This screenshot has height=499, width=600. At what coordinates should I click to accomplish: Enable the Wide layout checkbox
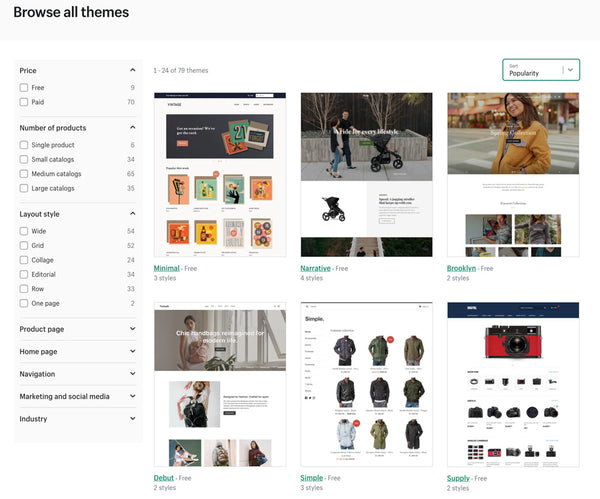tap(24, 231)
